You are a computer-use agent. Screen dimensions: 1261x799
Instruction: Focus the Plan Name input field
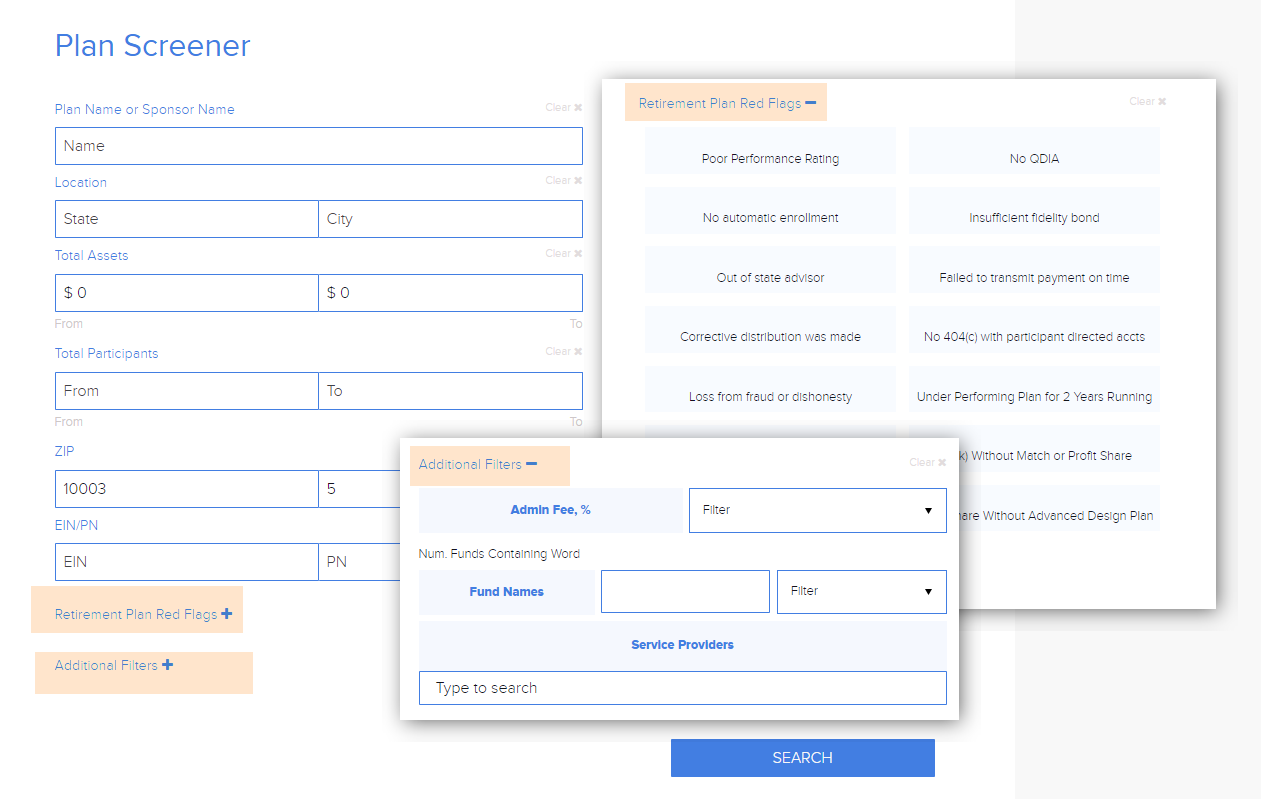[x=318, y=146]
